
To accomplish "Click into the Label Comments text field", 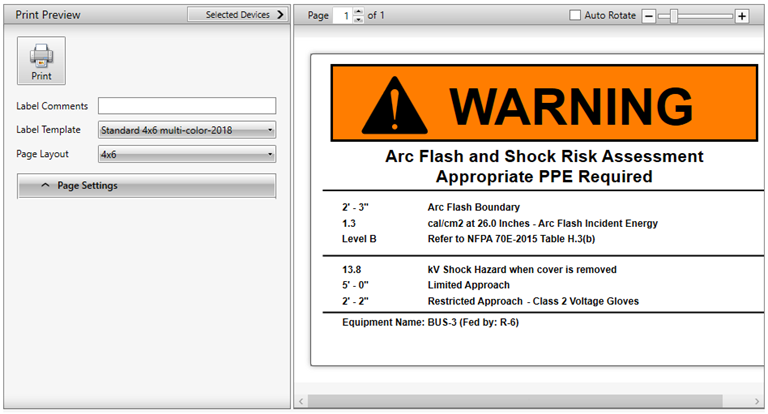I will coord(186,106).
